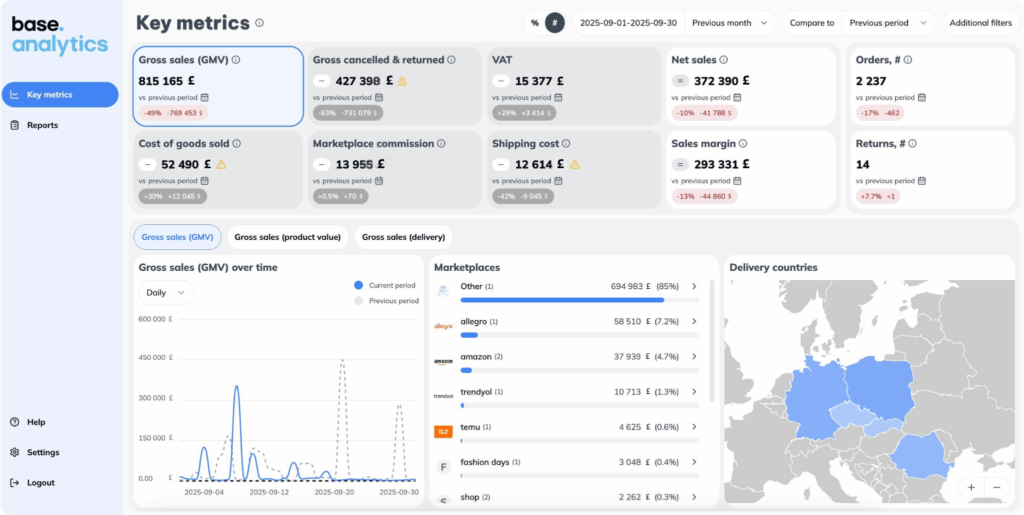Image resolution: width=1024 pixels, height=515 pixels.
Task: Click calendar icon under Orders, # card
Action: tap(922, 97)
